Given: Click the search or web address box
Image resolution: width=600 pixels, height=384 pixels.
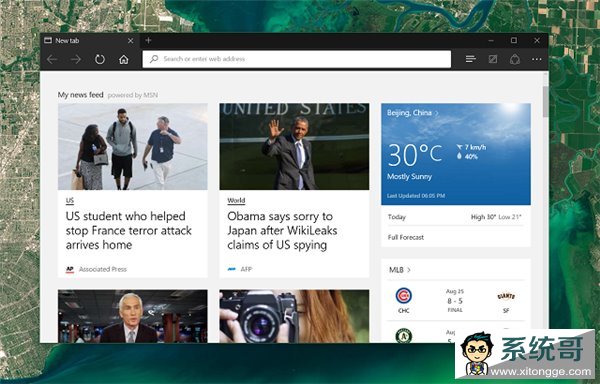Looking at the screenshot, I should click(x=297, y=59).
